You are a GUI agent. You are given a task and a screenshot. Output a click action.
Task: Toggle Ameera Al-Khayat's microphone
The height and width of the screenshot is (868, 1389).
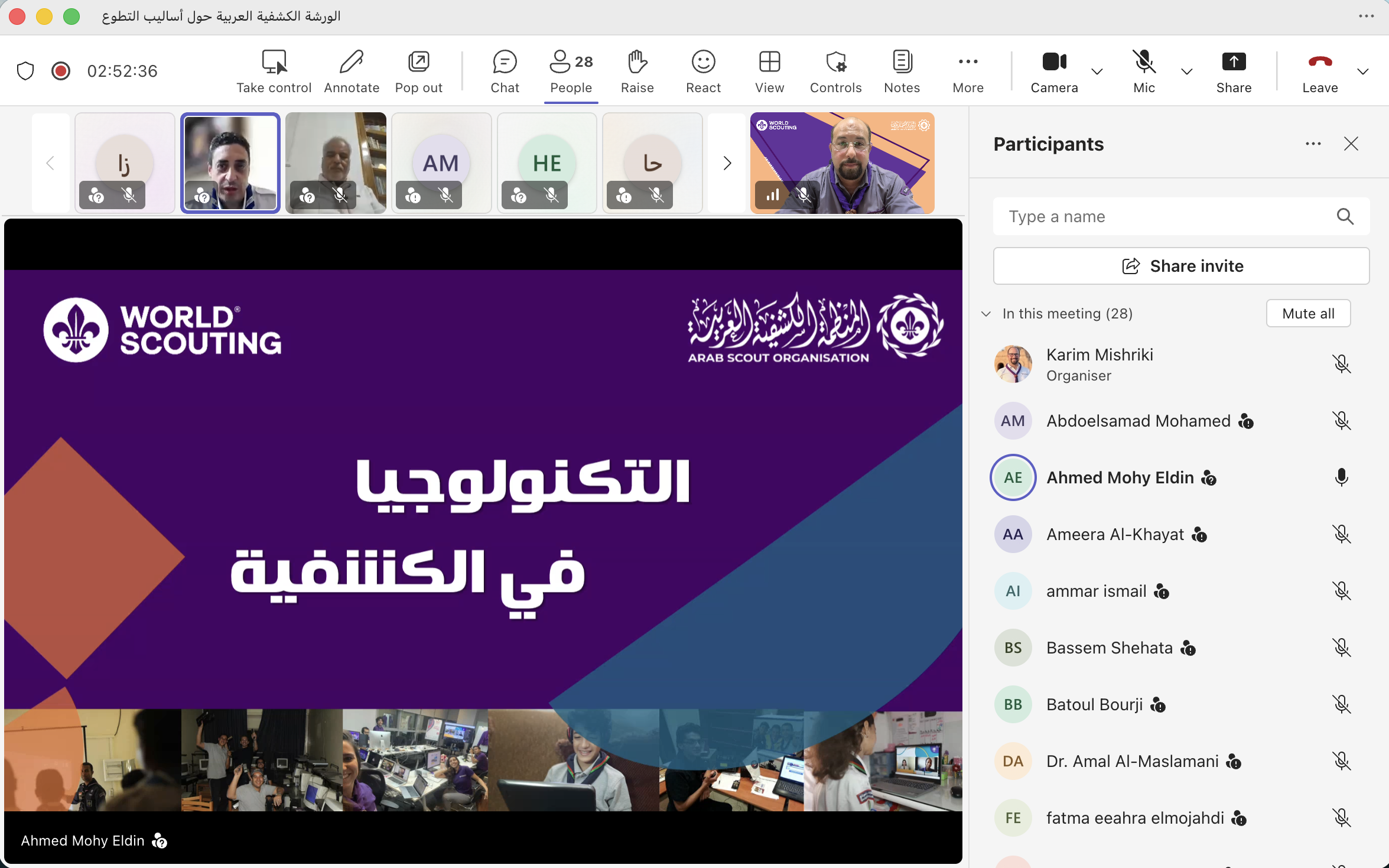pyautogui.click(x=1341, y=534)
